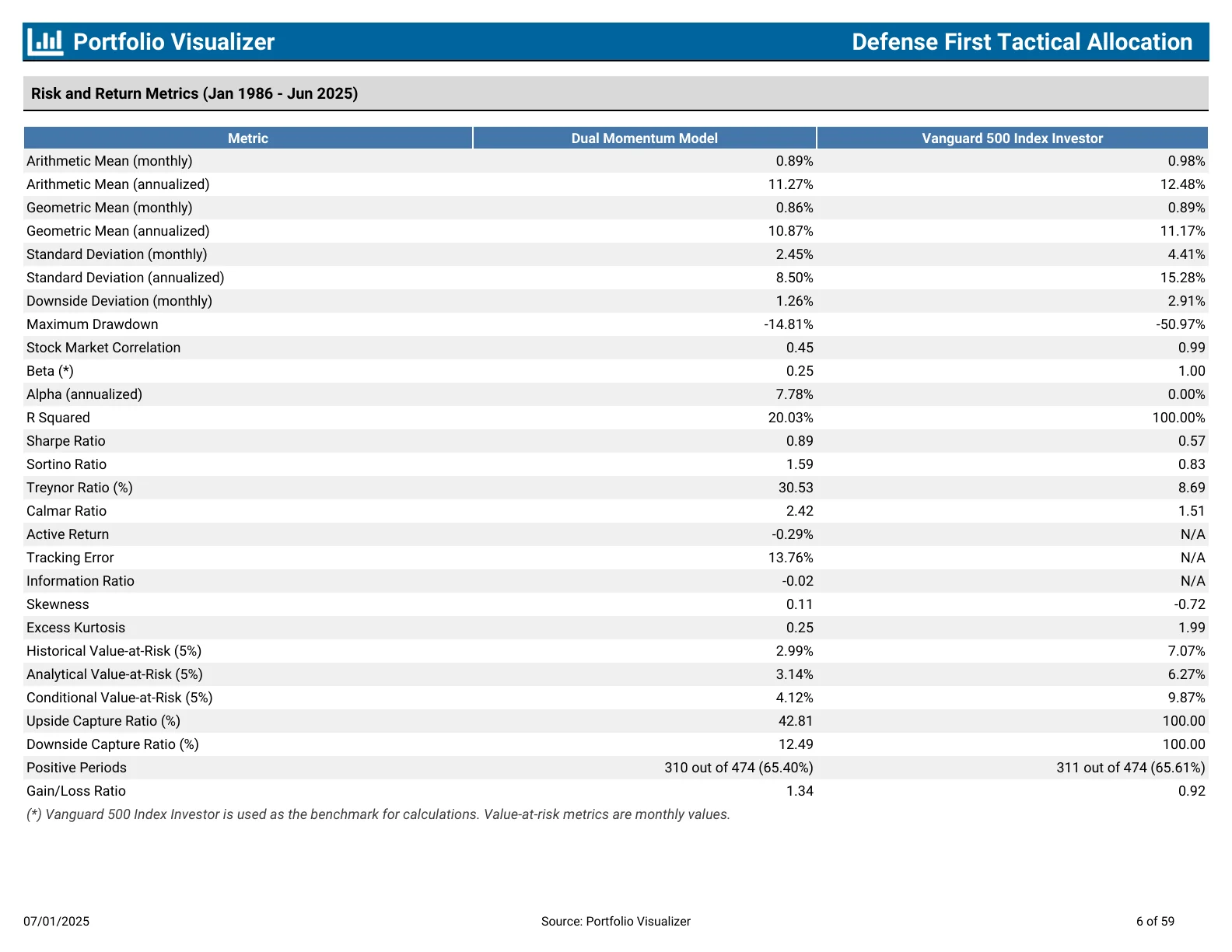The height and width of the screenshot is (952, 1232).
Task: Select the Standard Deviation (monthly) row label
Action: tap(117, 254)
